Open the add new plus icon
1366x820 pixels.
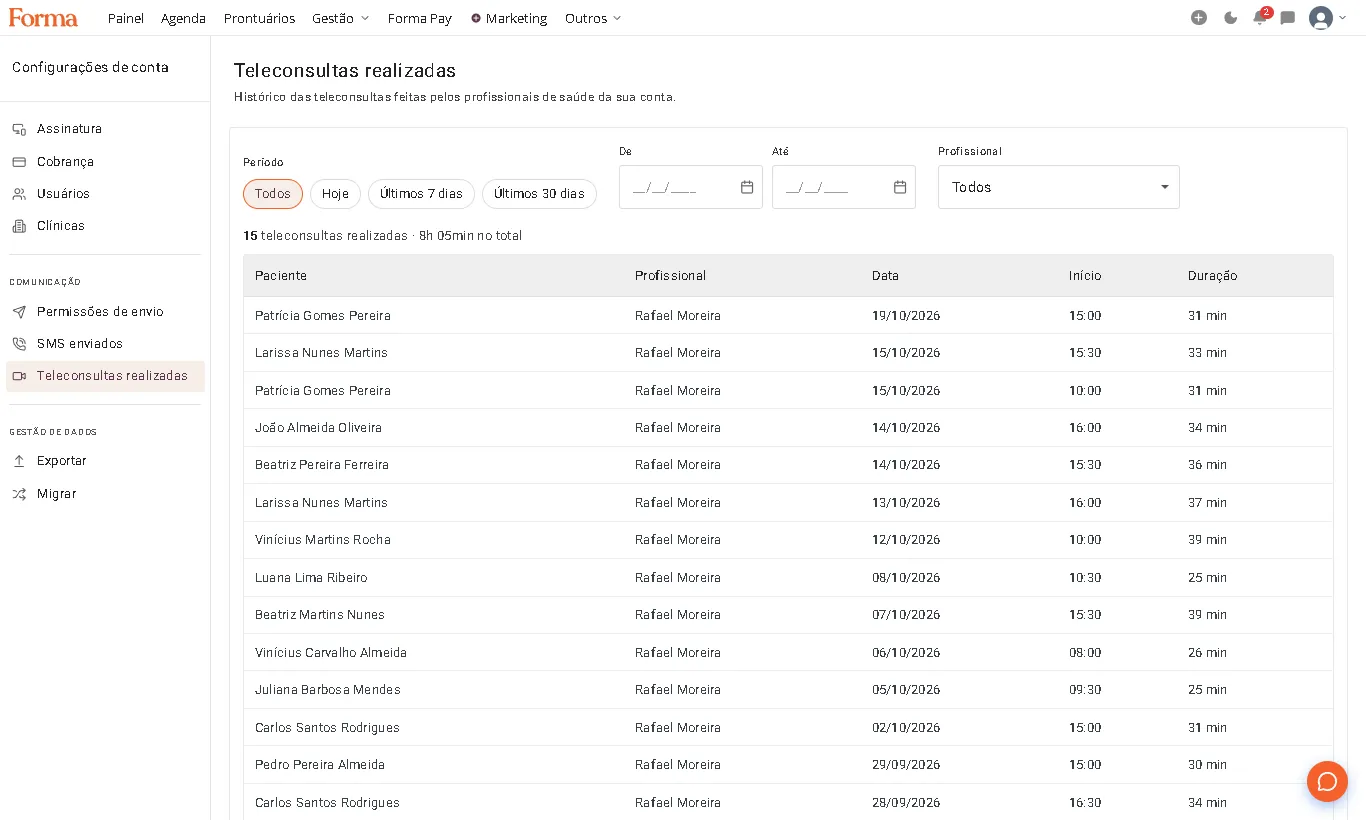point(1199,18)
